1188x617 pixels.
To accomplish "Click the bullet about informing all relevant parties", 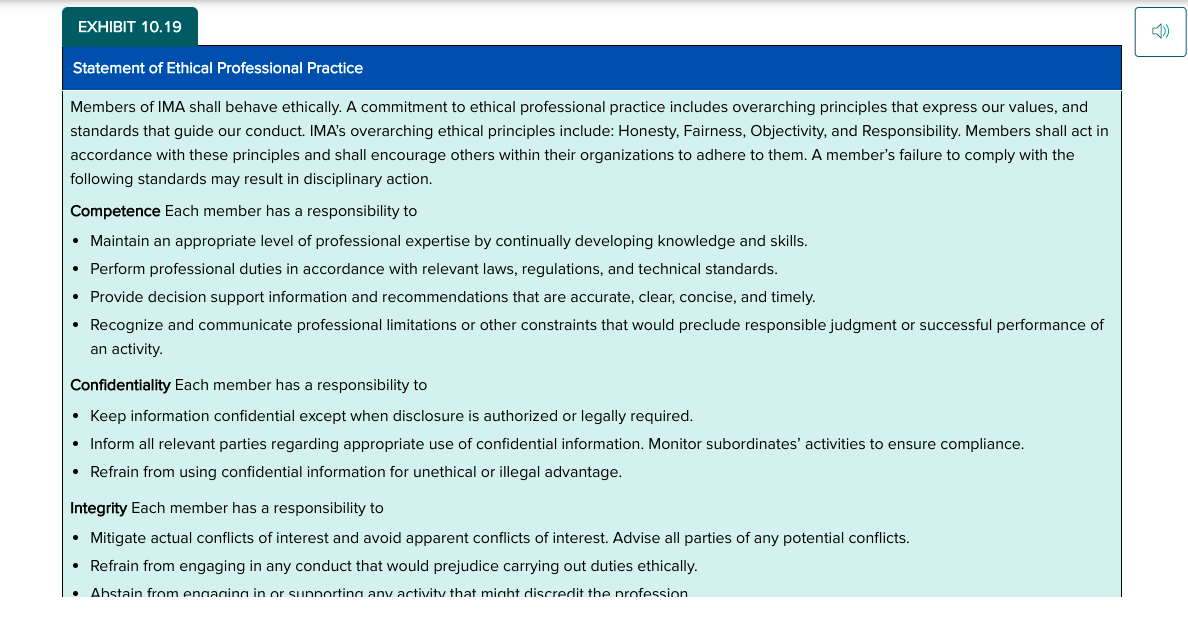I will coord(557,444).
